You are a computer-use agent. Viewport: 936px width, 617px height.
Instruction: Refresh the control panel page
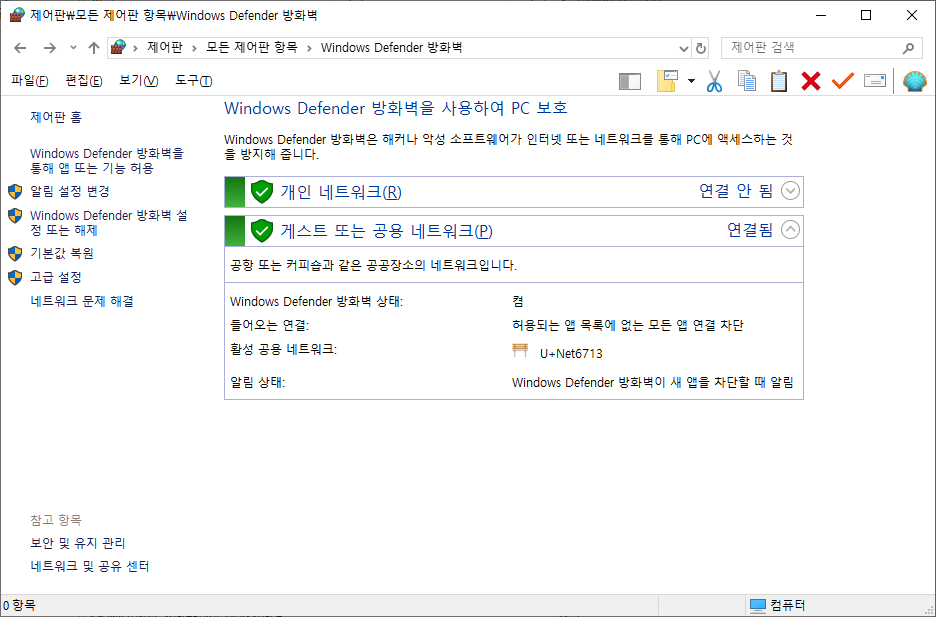701,48
